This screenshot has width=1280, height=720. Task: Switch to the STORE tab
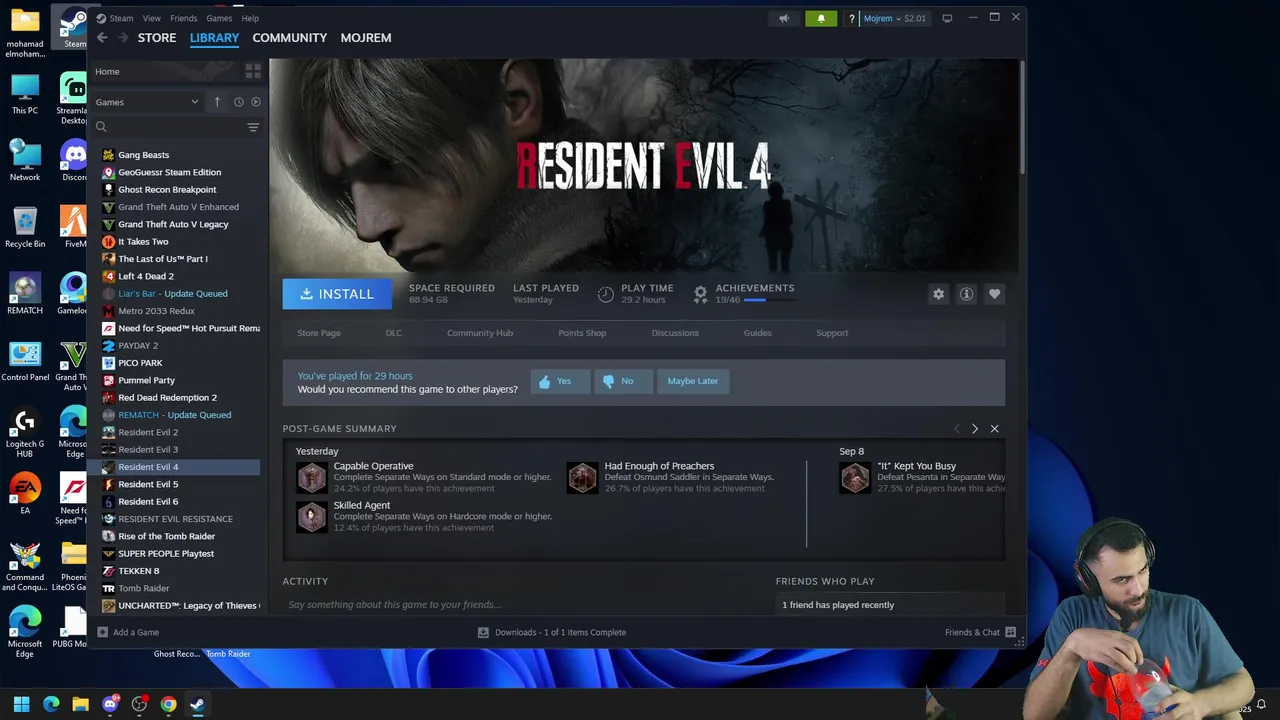click(157, 38)
